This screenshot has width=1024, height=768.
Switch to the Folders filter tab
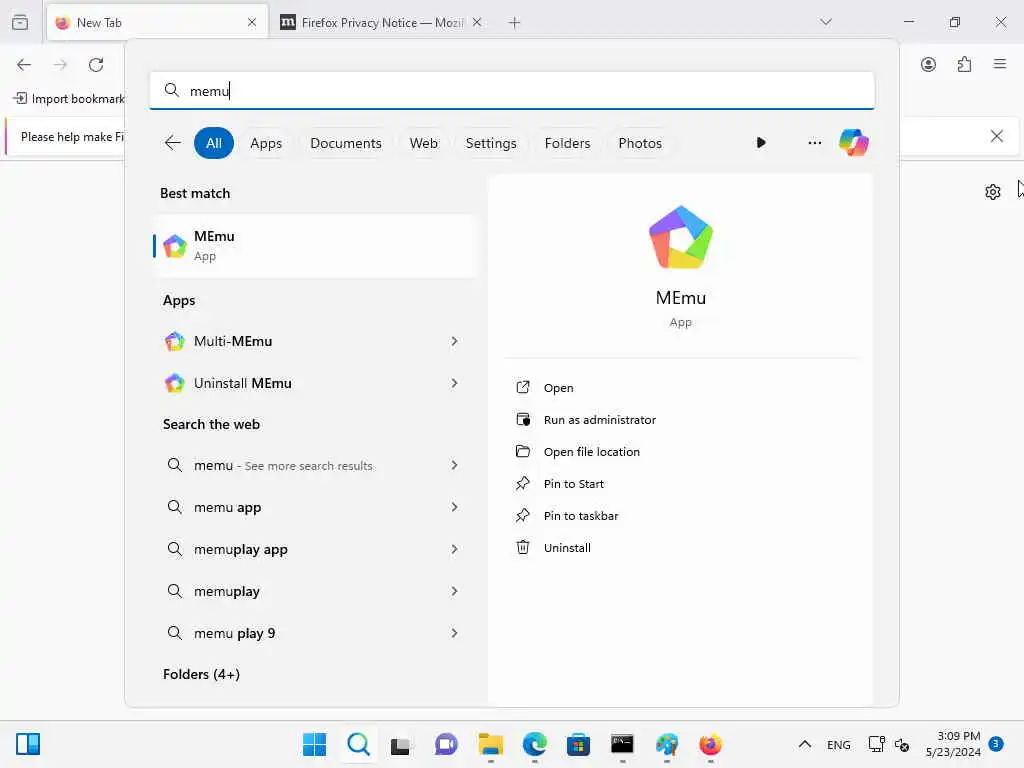point(567,143)
